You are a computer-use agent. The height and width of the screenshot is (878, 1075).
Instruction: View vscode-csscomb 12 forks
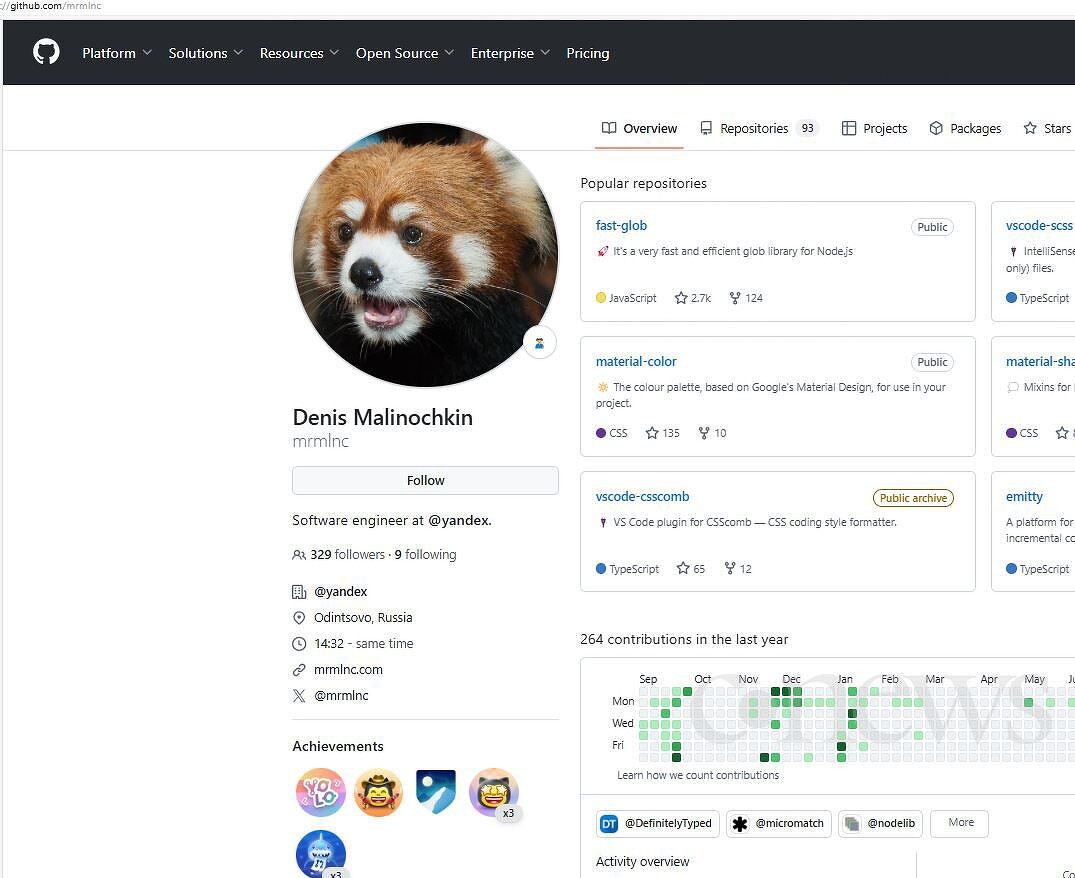[738, 569]
